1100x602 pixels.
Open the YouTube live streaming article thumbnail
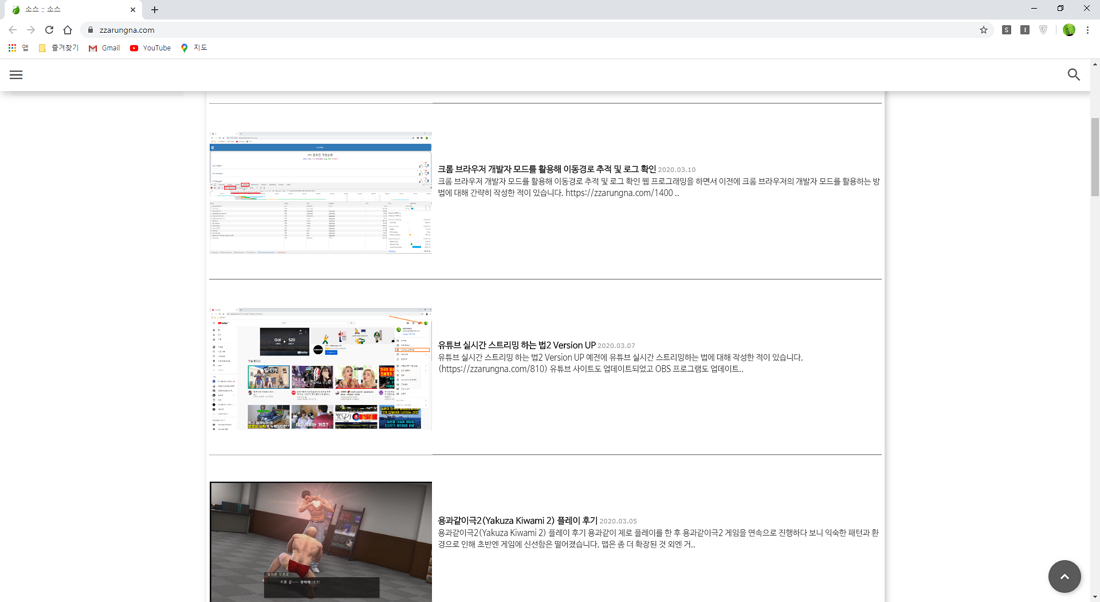(x=321, y=368)
